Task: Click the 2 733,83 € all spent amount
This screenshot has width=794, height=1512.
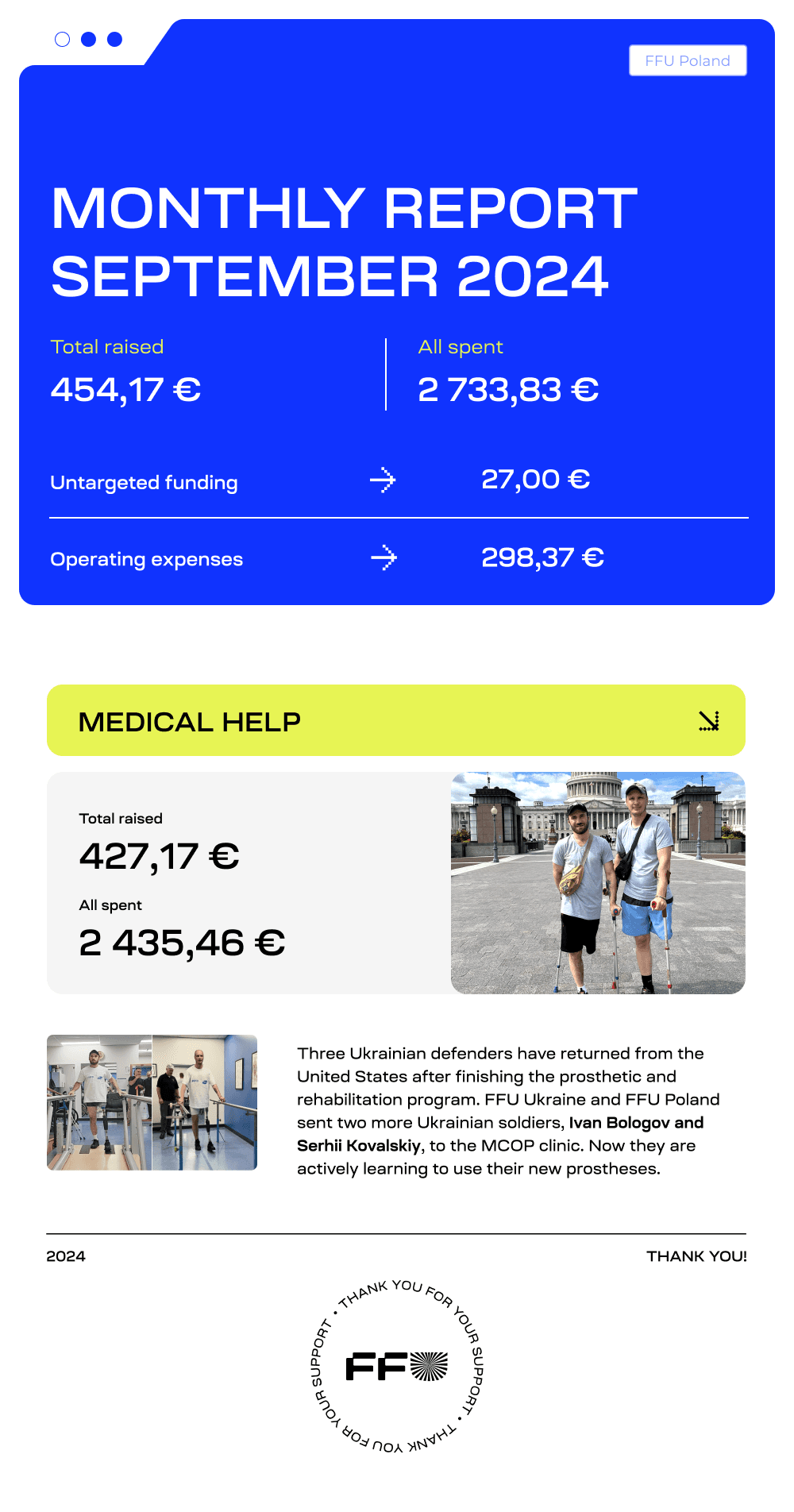Action: (508, 390)
